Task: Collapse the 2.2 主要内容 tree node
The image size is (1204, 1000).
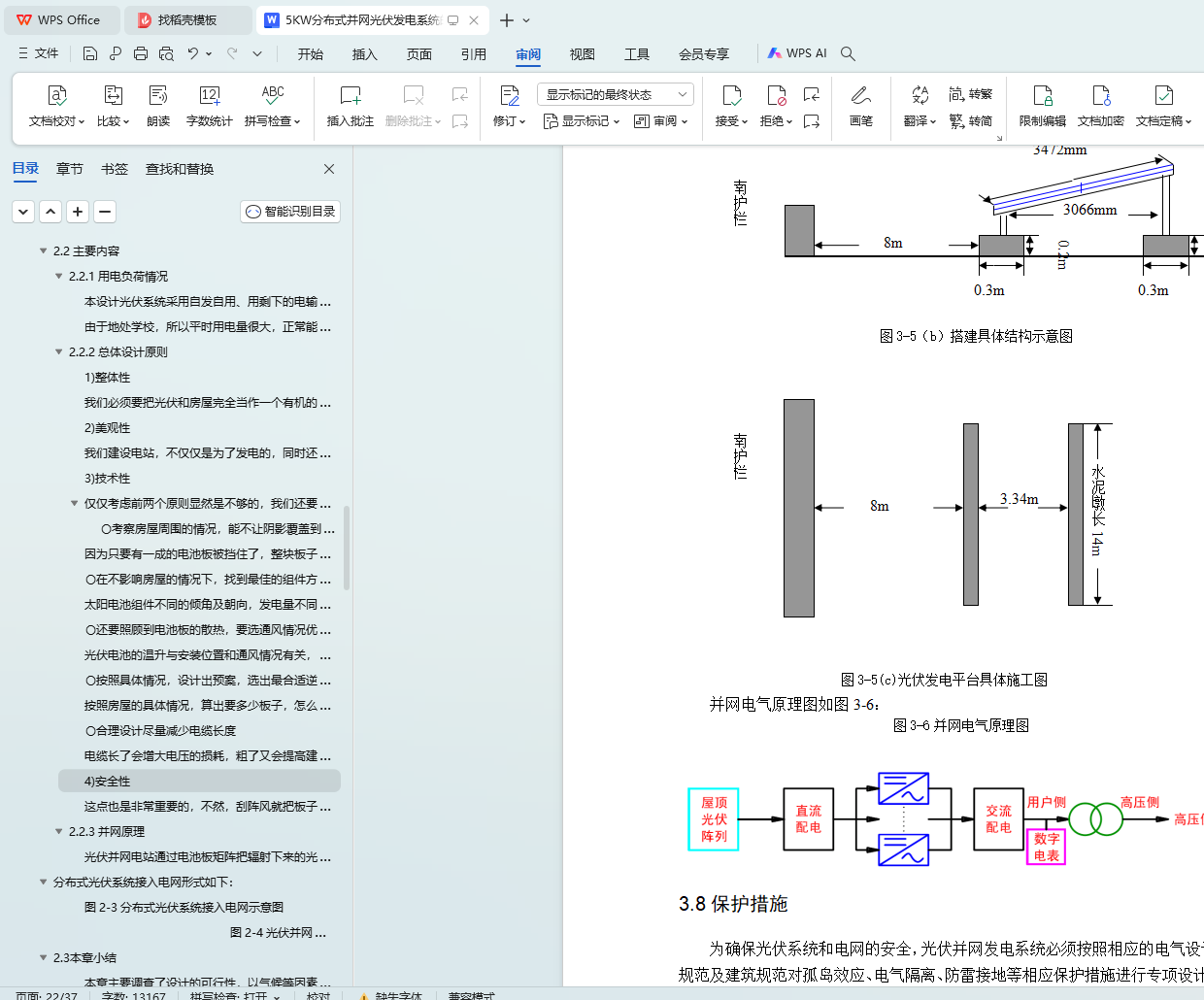Action: tap(43, 250)
